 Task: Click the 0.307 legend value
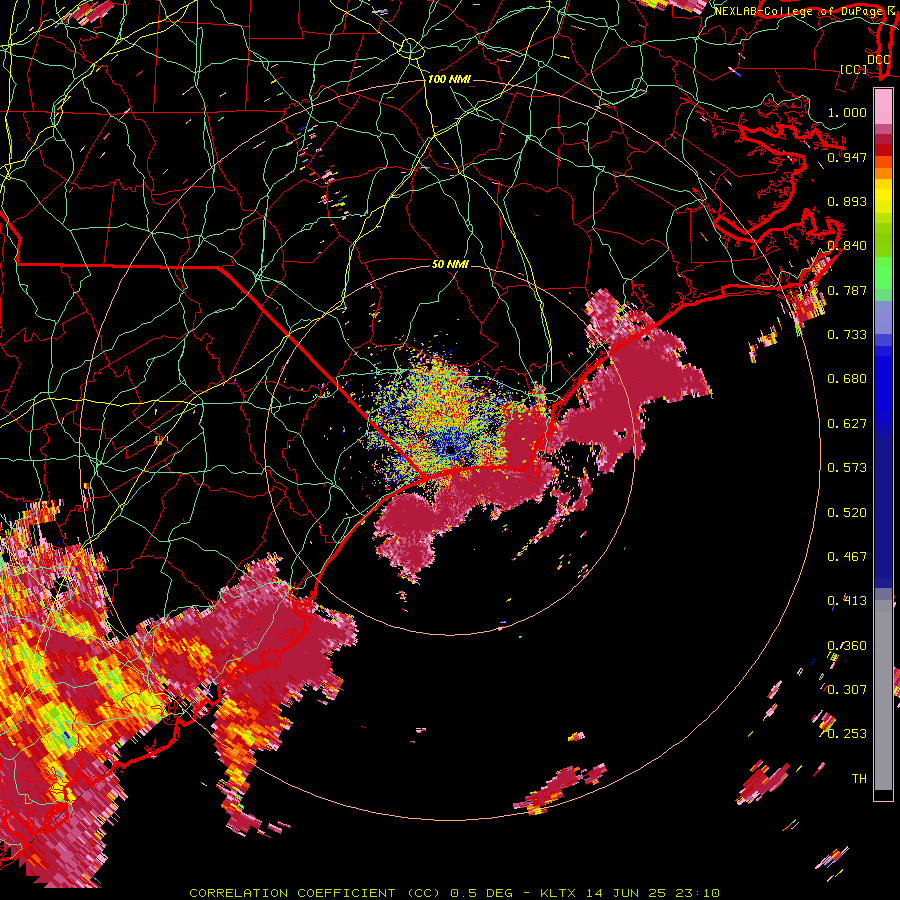[847, 689]
